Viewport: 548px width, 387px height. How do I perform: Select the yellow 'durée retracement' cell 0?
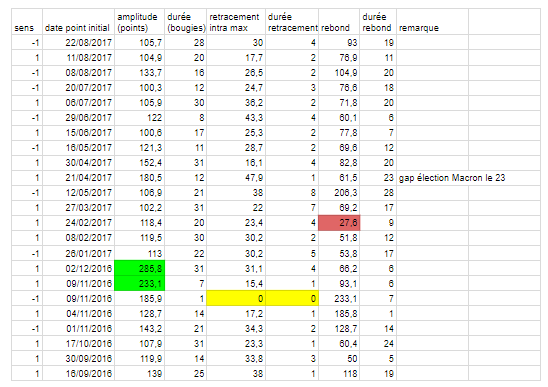pos(292,299)
